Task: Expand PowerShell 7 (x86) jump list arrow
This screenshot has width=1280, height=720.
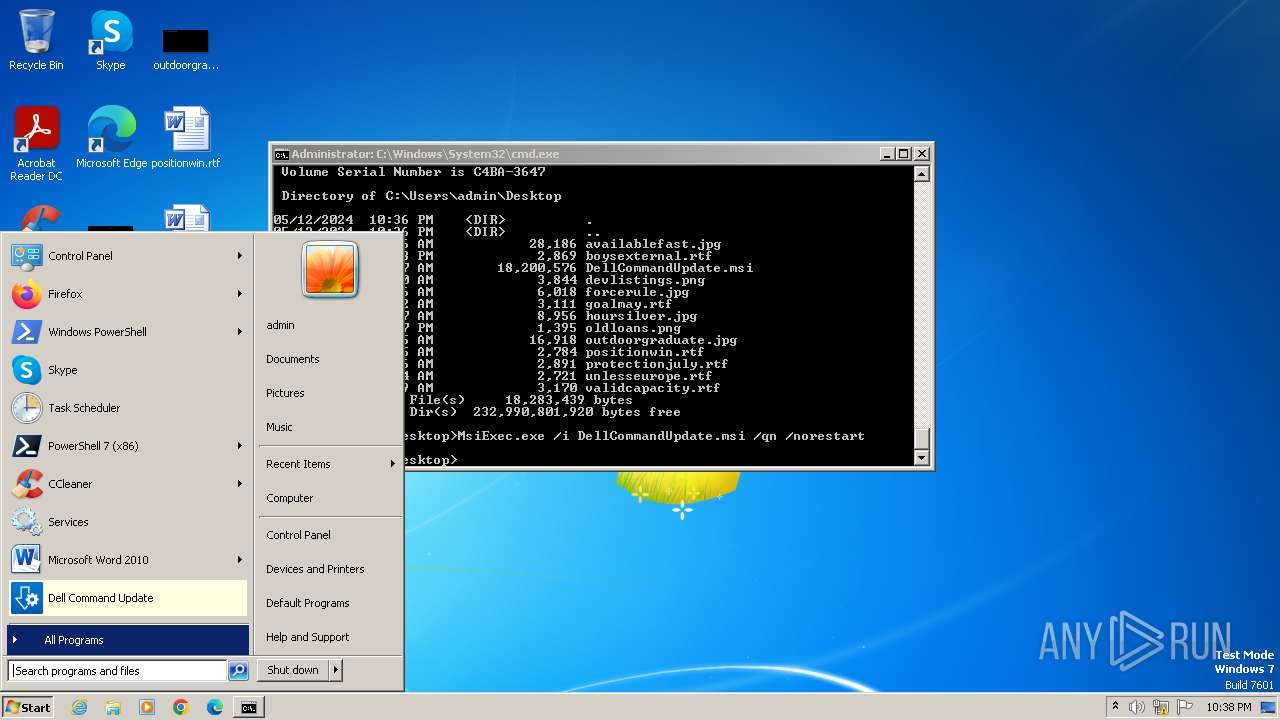Action: 240,446
